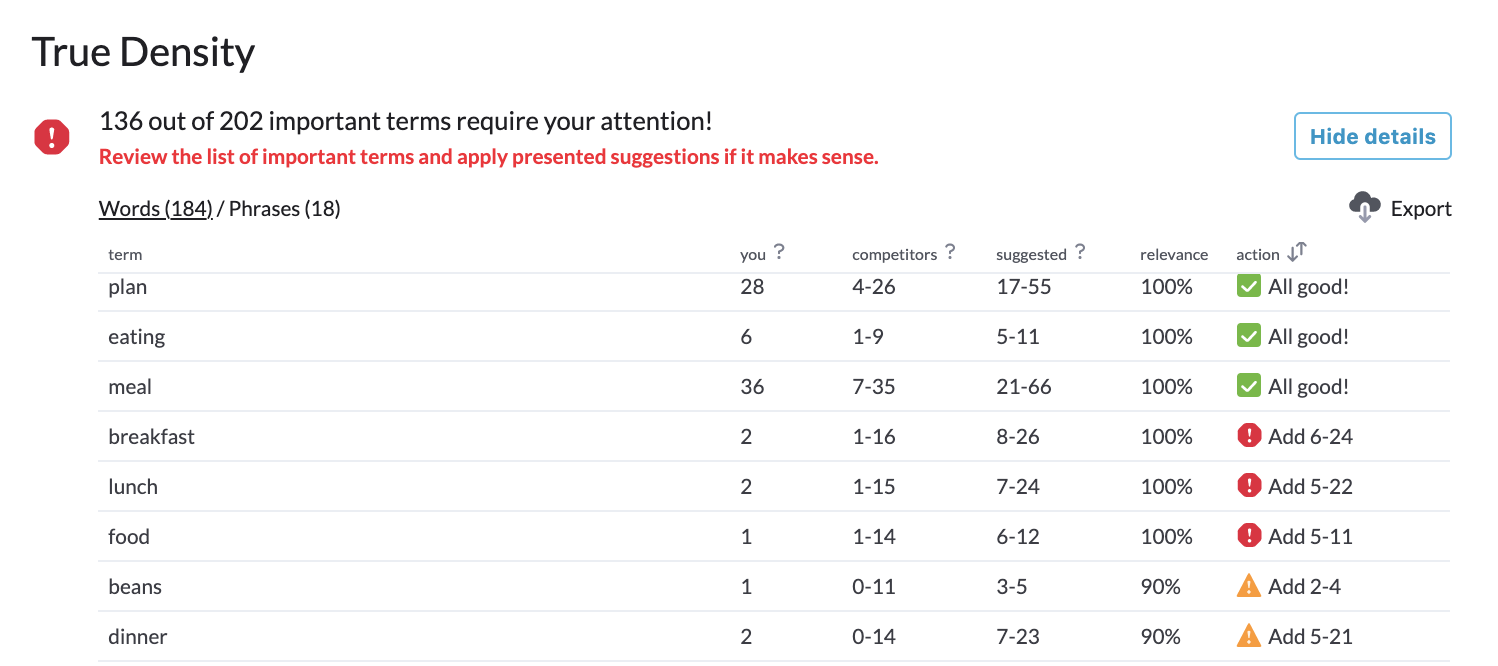Click the orange triangle icon for beans
This screenshot has height=666, width=1498.
tap(1248, 586)
